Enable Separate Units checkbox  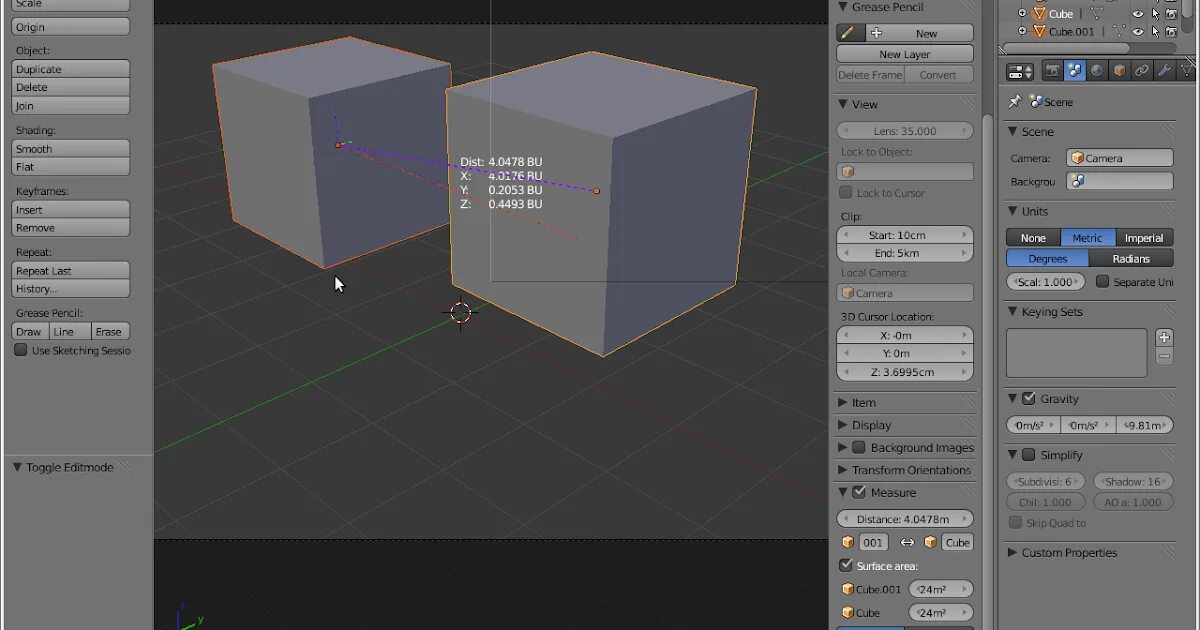1103,281
